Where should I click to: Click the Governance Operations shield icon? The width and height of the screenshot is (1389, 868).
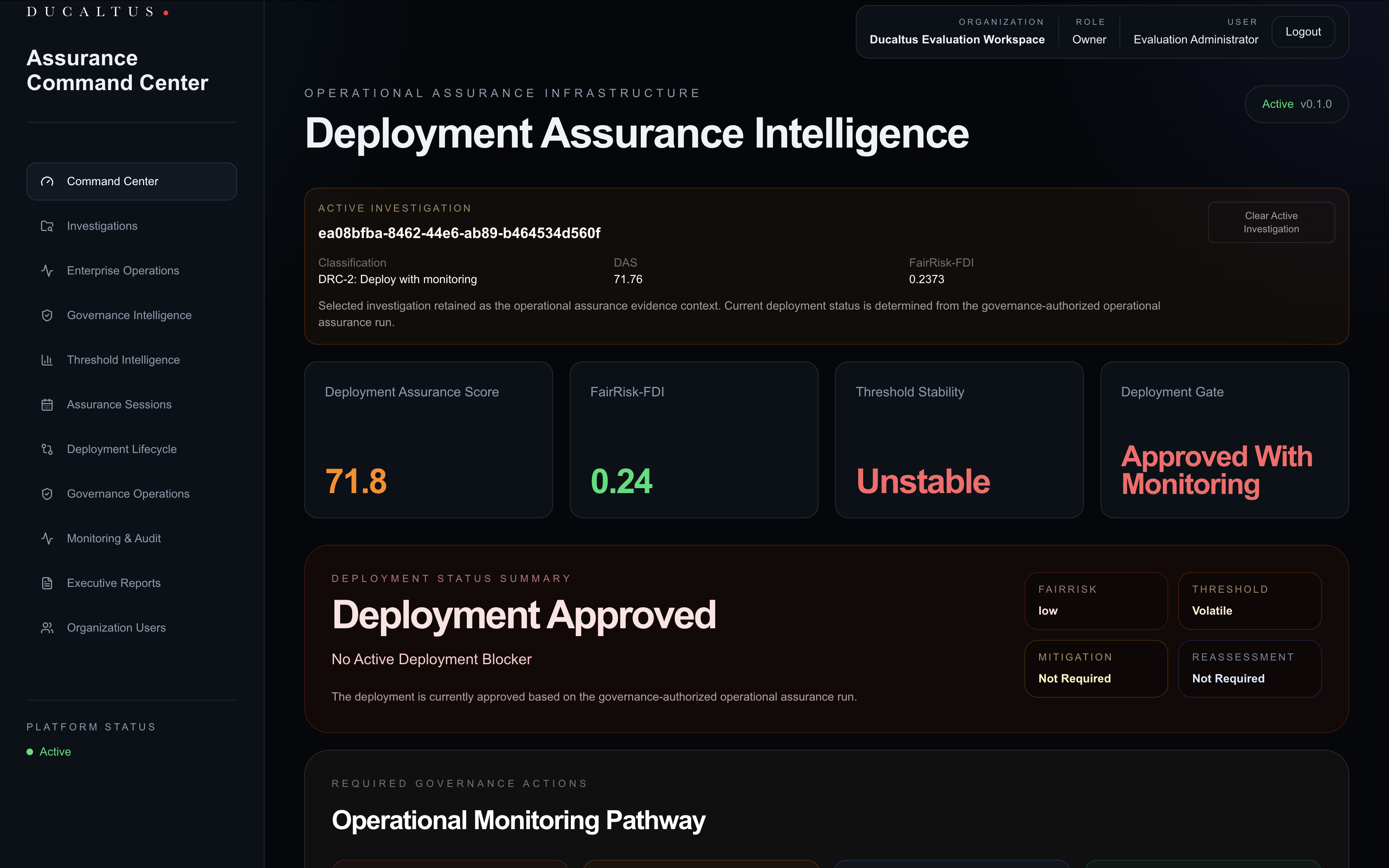[47, 494]
